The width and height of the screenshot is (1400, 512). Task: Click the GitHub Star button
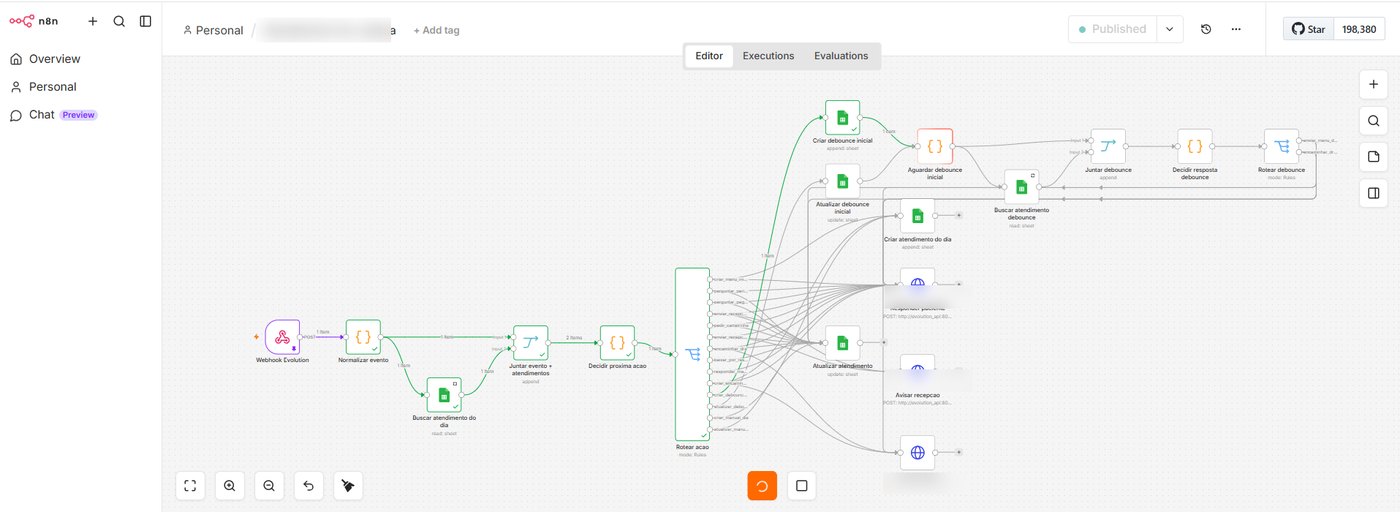pyautogui.click(x=1308, y=29)
